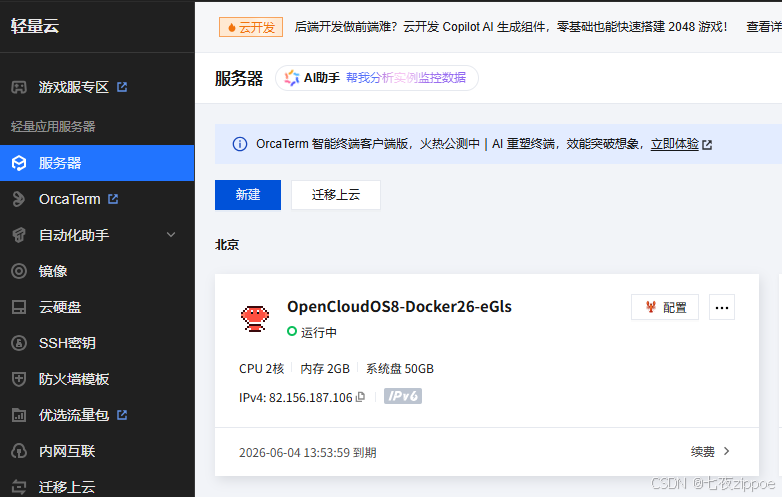Copy the IPv4 address 82.156.187.106
Screen dimensions: 782x497
361,397
